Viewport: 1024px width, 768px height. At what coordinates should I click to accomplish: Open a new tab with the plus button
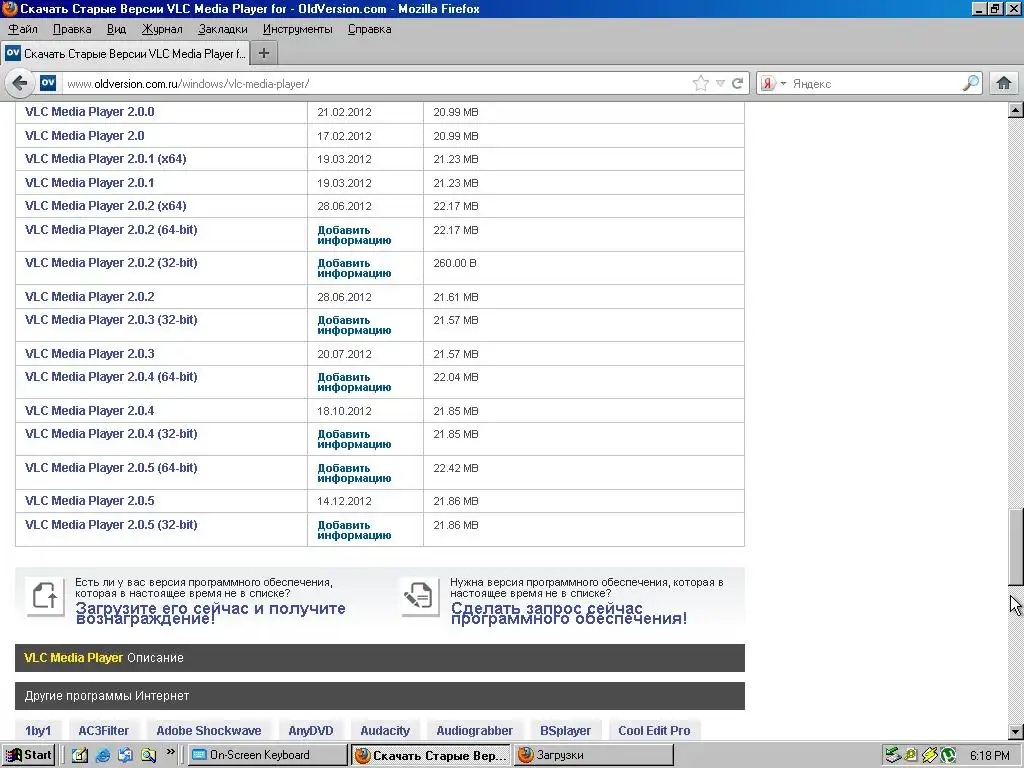tap(264, 54)
